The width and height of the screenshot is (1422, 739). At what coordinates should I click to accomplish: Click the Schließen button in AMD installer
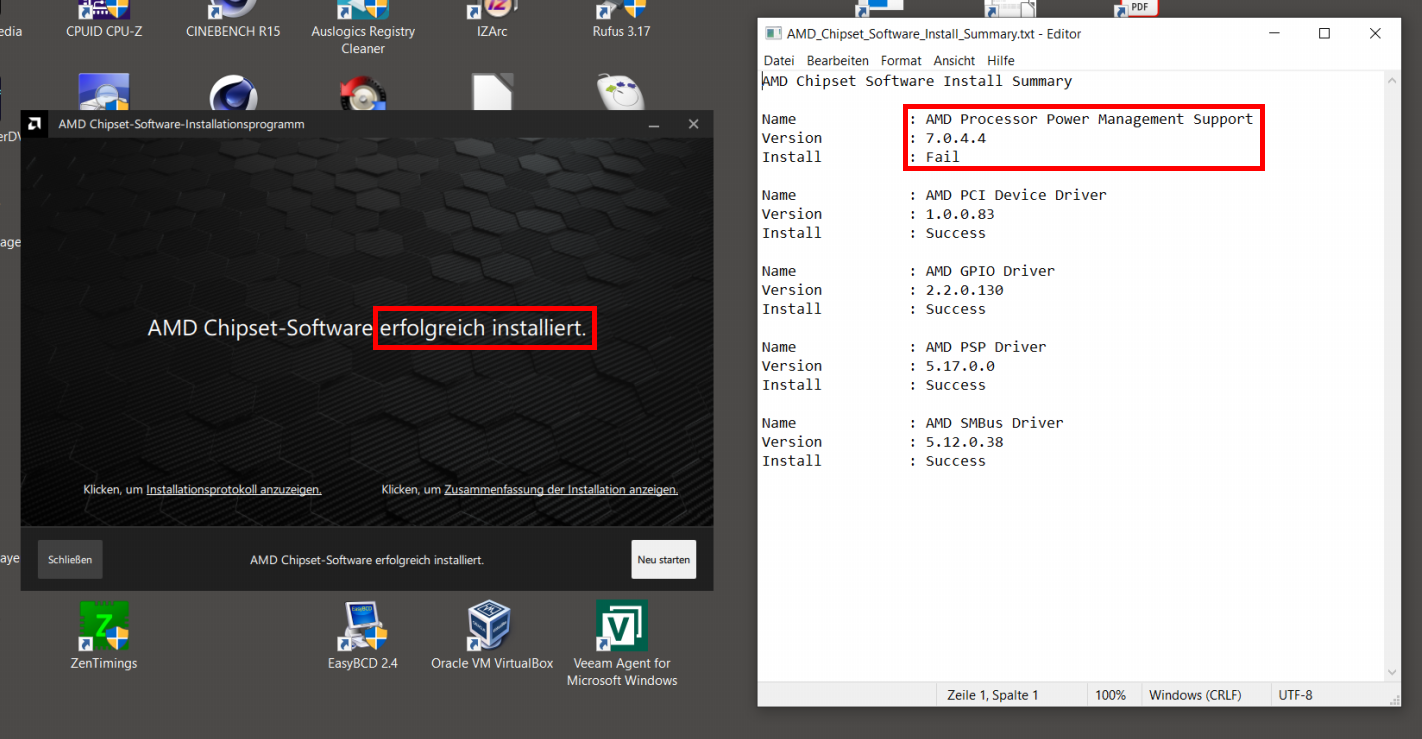point(70,560)
